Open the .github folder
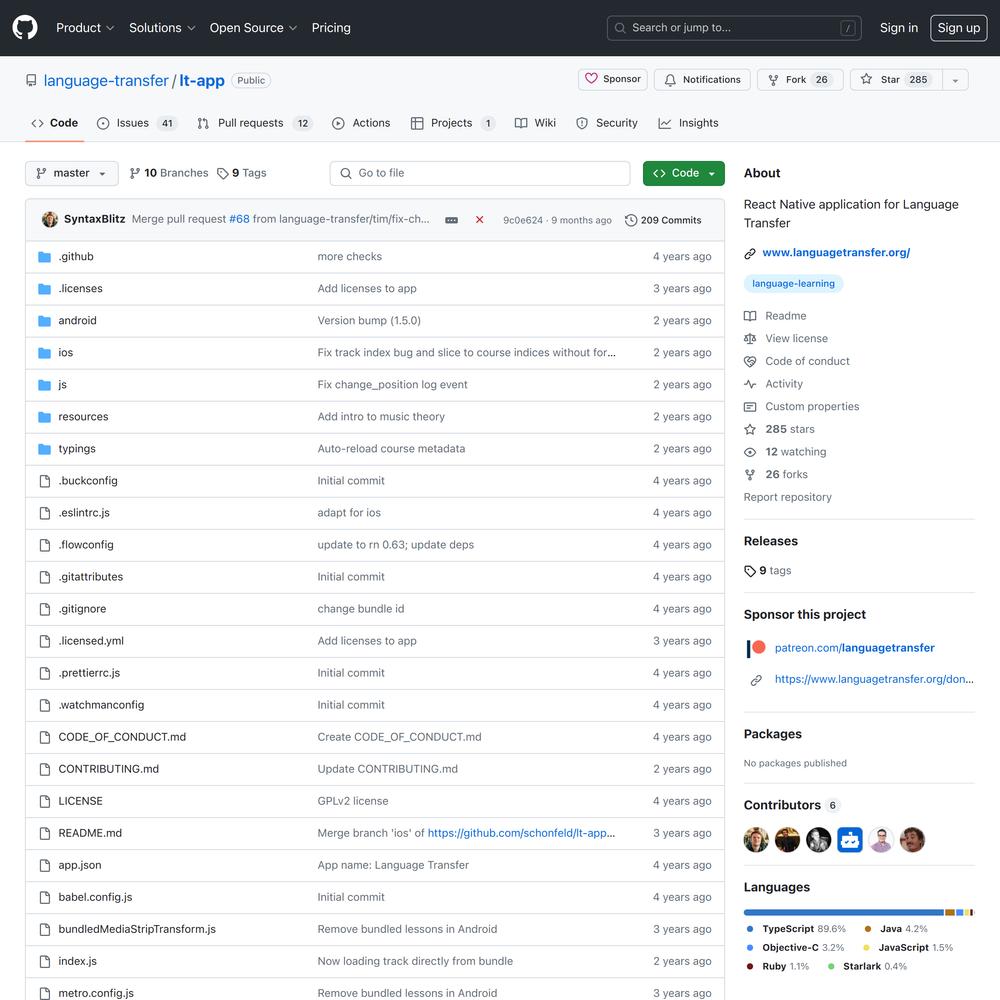 76,256
